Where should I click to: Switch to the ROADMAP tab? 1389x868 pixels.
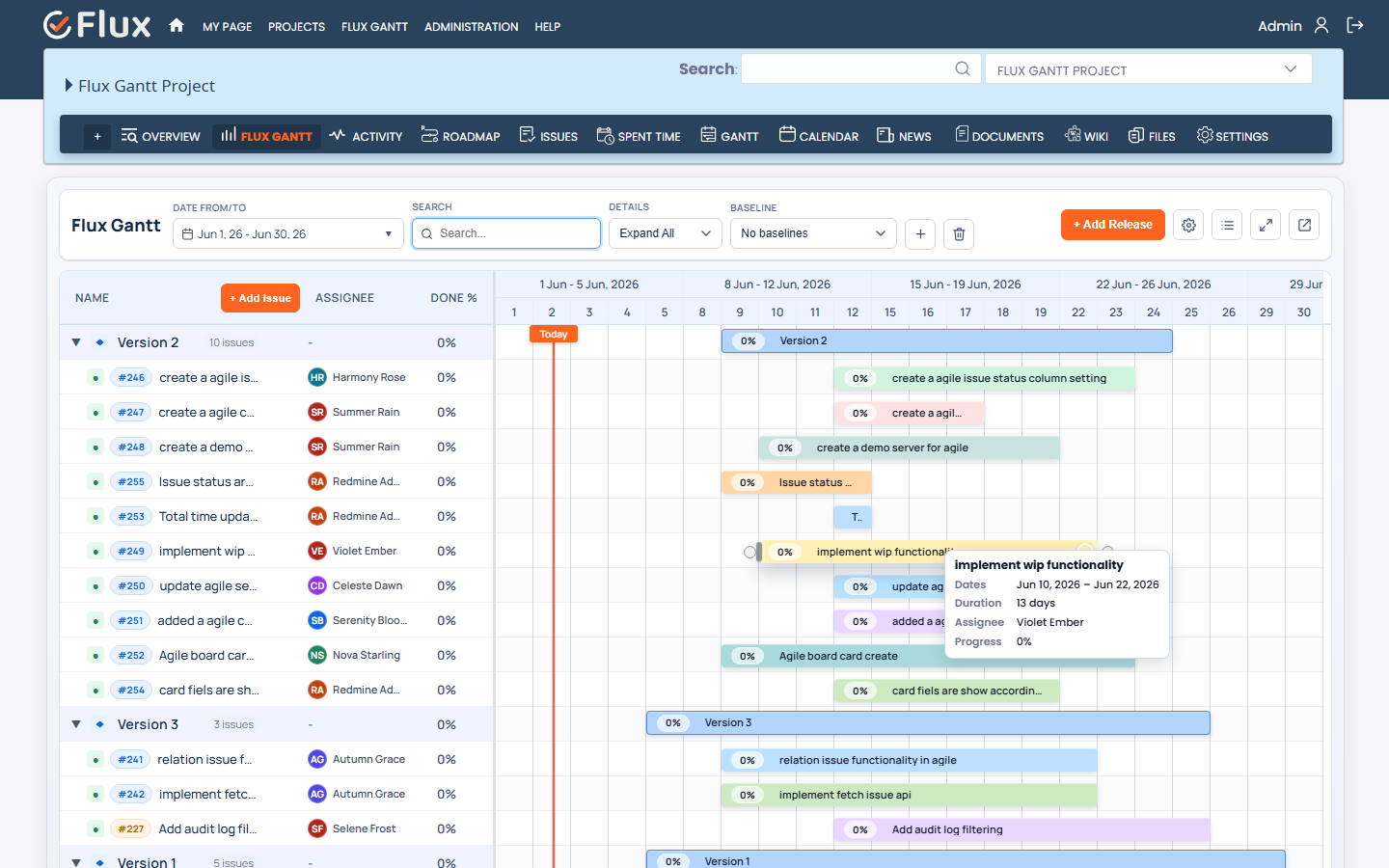click(x=460, y=136)
